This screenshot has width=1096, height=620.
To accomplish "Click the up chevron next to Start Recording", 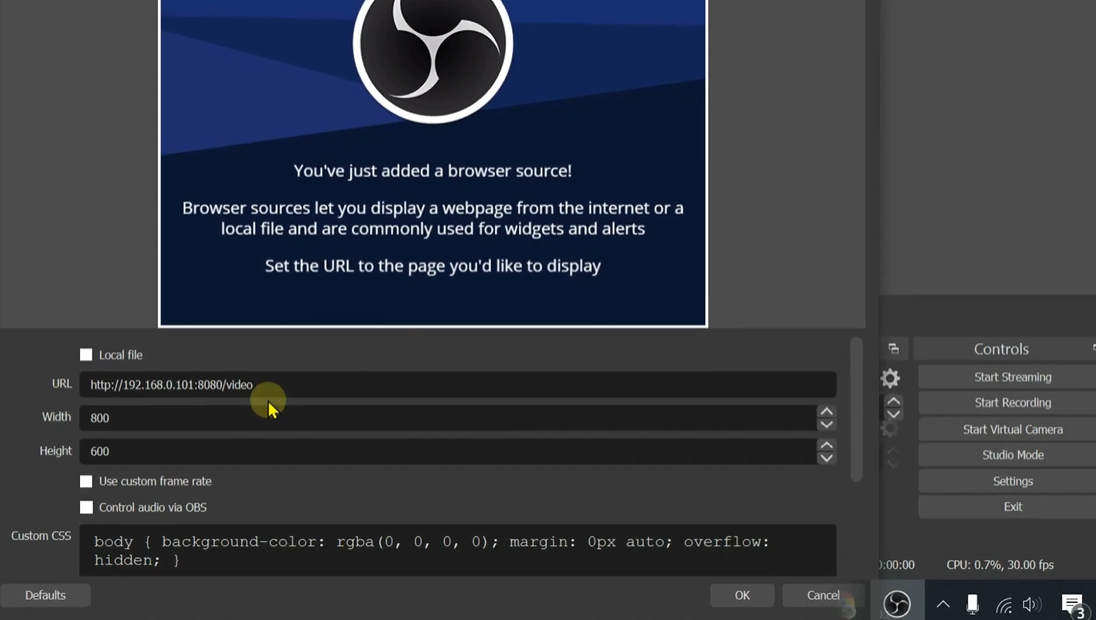I will (x=893, y=401).
